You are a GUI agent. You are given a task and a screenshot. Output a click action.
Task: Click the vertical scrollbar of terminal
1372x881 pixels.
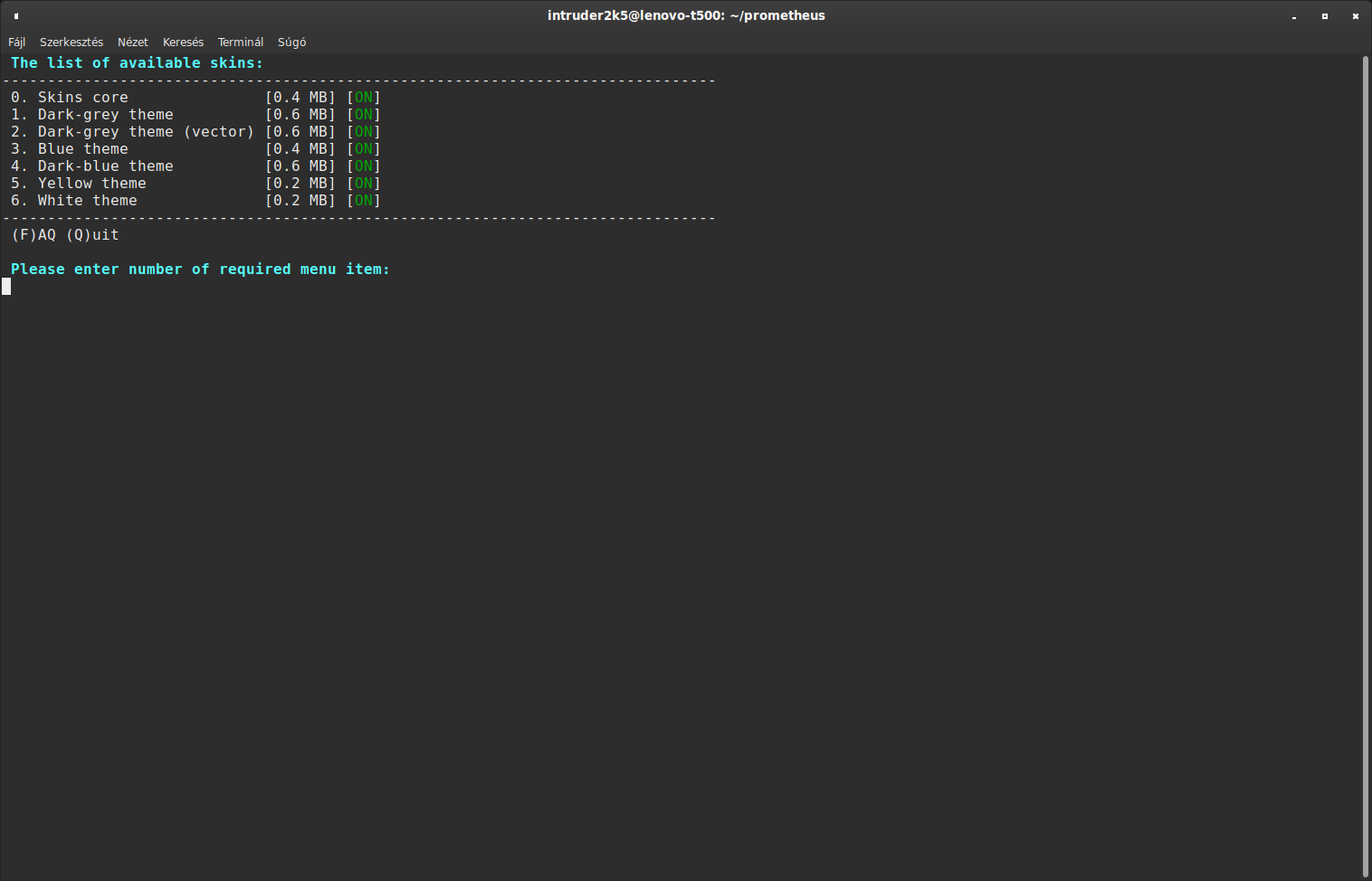[1366, 466]
